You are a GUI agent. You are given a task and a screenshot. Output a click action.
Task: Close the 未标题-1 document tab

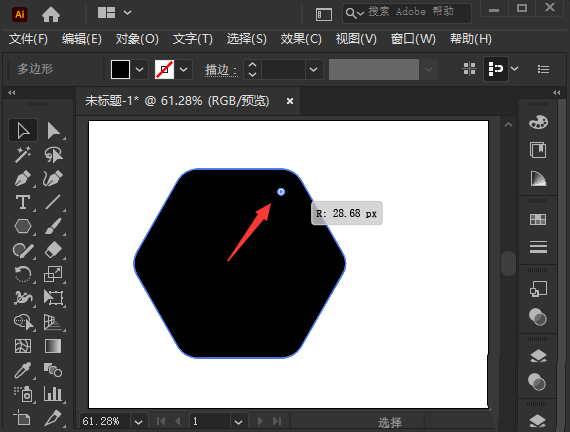coord(290,101)
